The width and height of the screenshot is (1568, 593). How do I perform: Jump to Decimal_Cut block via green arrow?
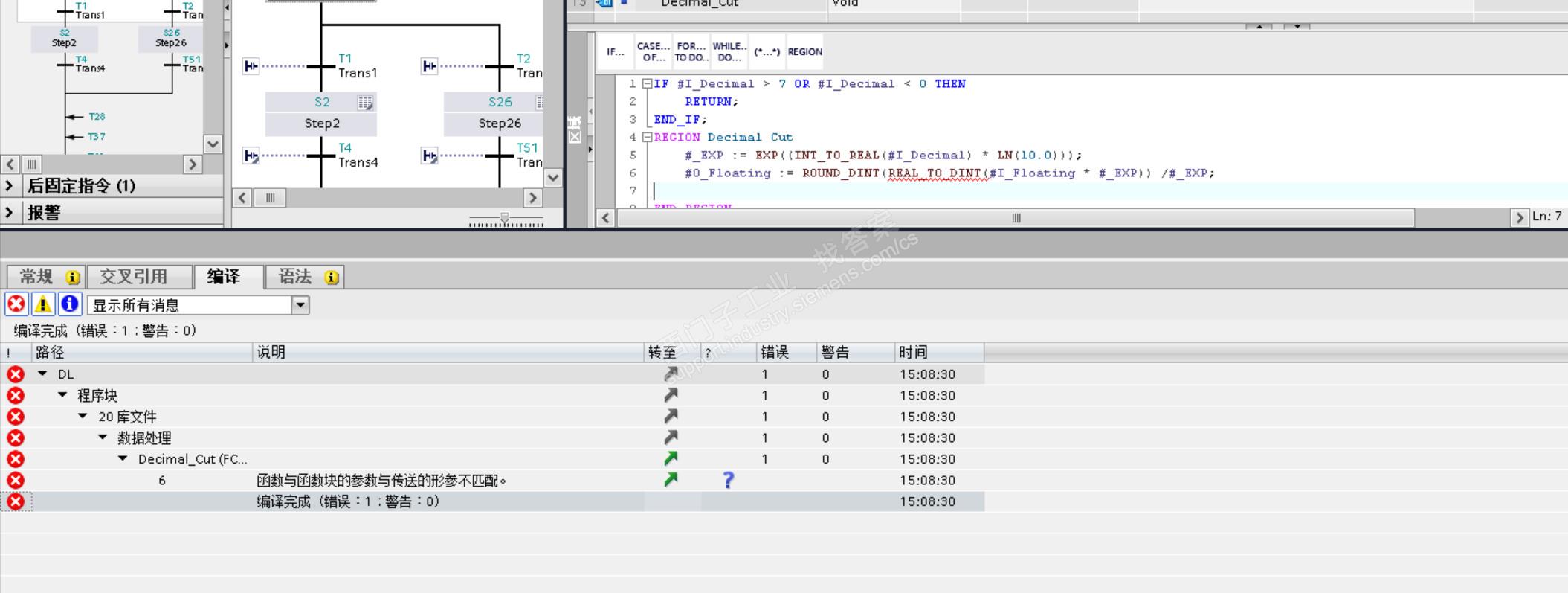[671, 459]
